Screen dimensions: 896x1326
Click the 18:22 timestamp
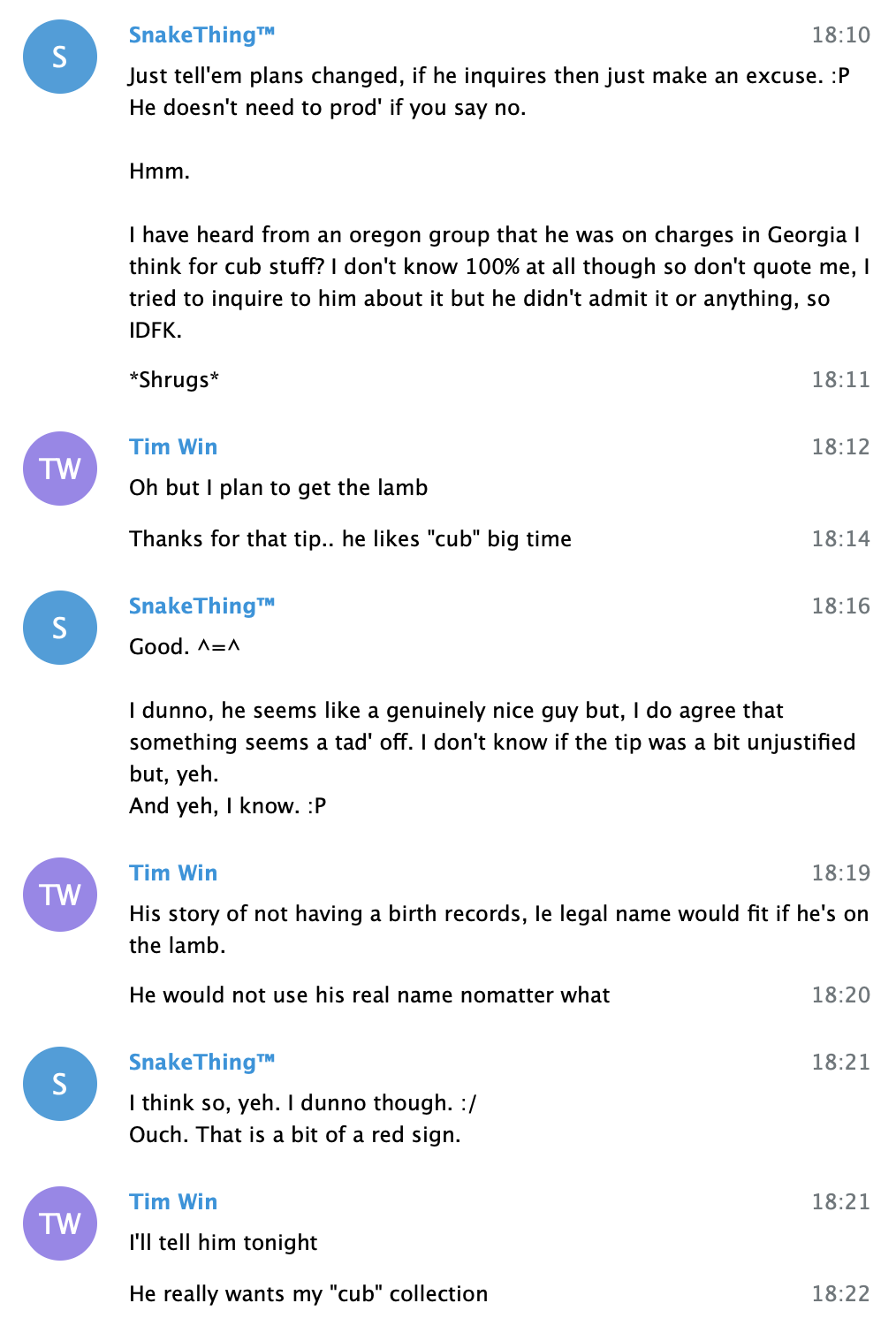pos(840,1294)
